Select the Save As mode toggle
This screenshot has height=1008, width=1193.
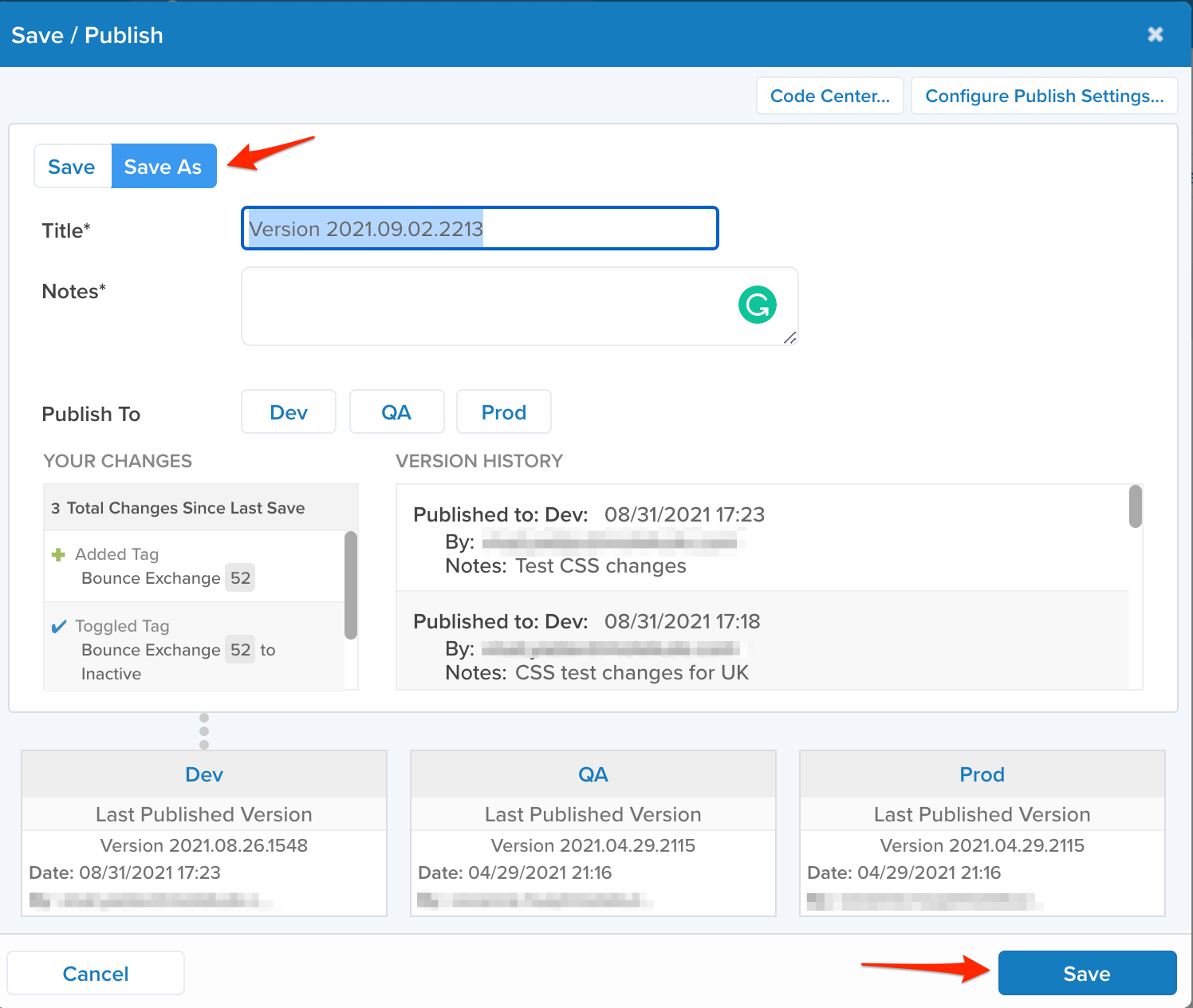click(x=163, y=166)
